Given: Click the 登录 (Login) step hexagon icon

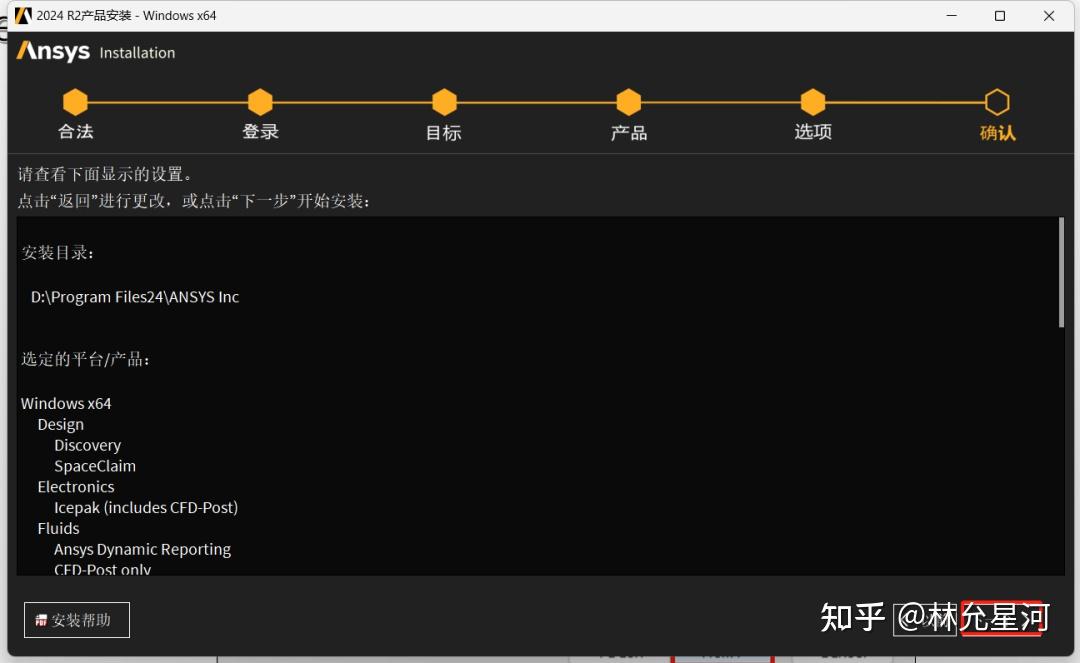Looking at the screenshot, I should click(x=260, y=101).
